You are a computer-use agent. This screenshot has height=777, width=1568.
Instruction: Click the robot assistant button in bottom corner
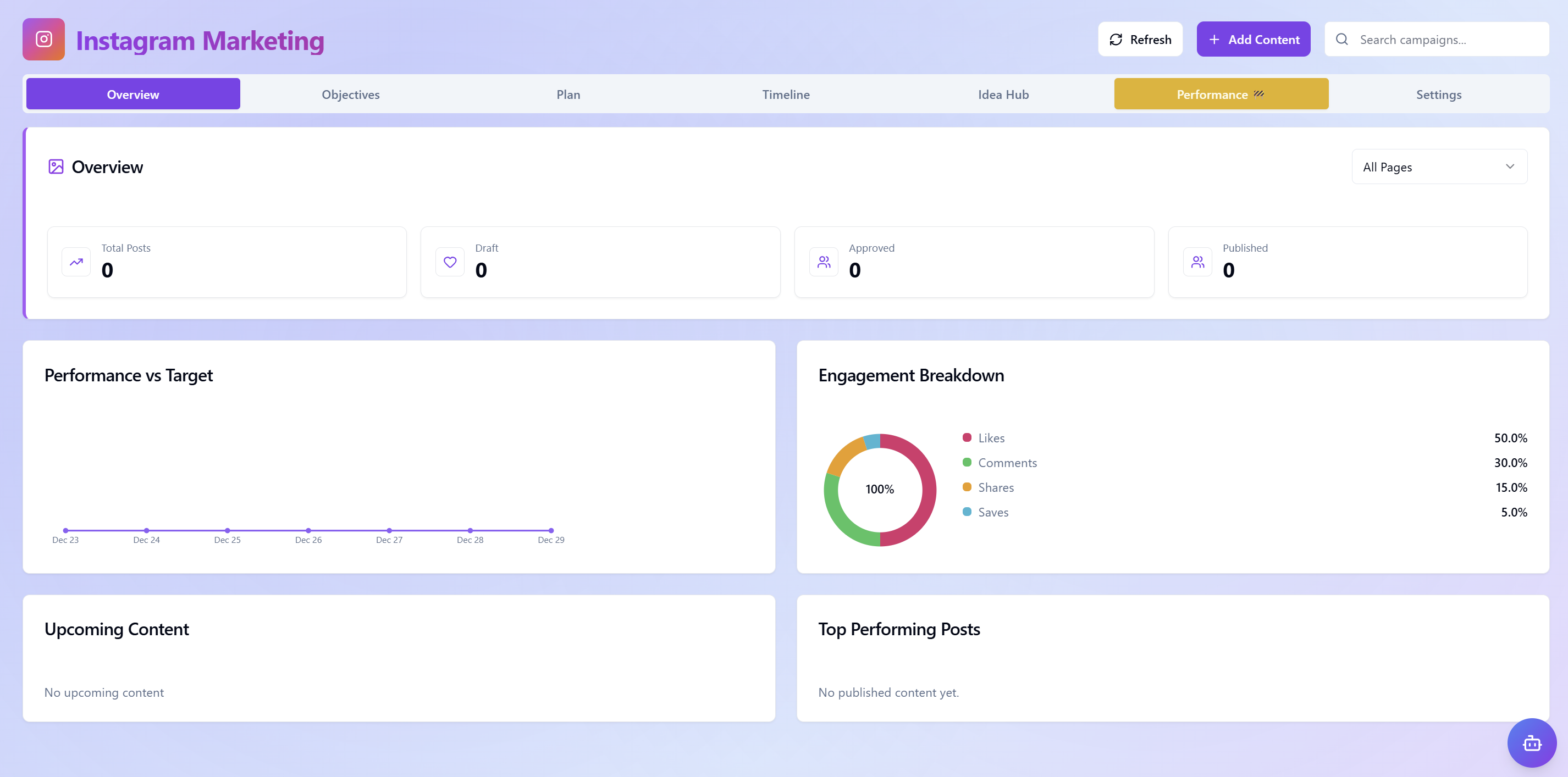(1532, 742)
